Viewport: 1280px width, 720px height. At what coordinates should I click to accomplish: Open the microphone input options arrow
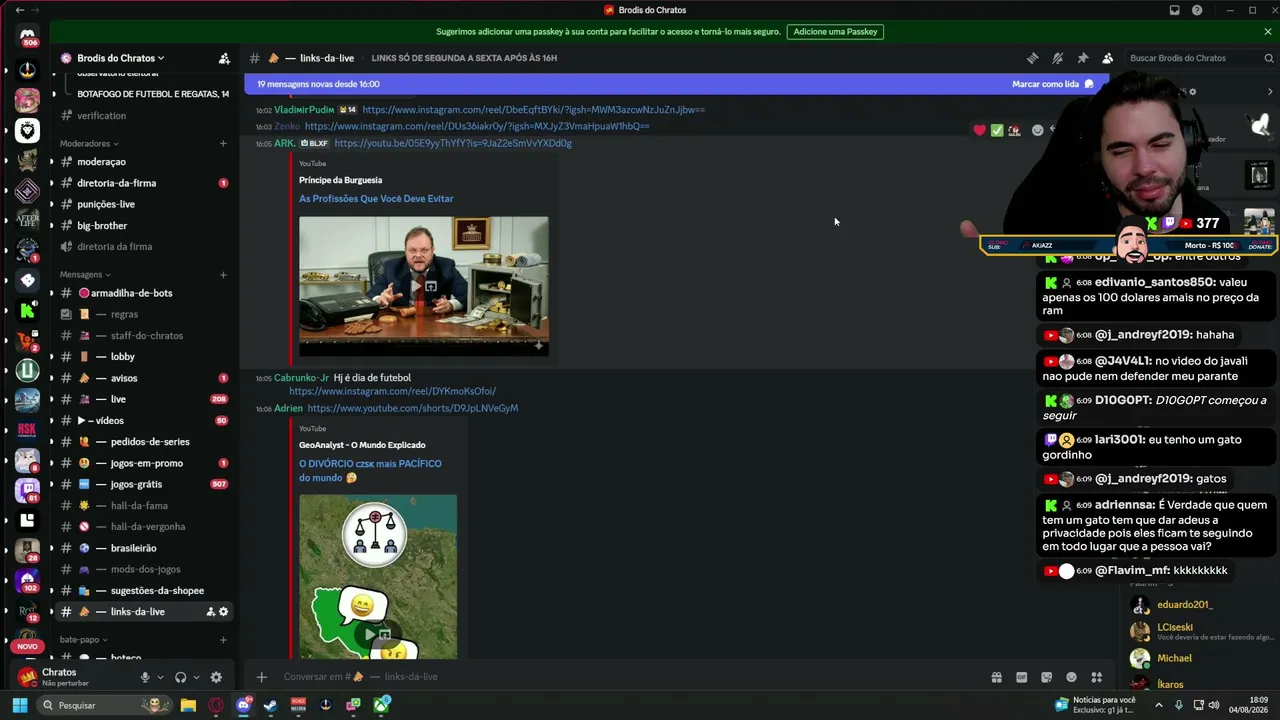tap(160, 677)
